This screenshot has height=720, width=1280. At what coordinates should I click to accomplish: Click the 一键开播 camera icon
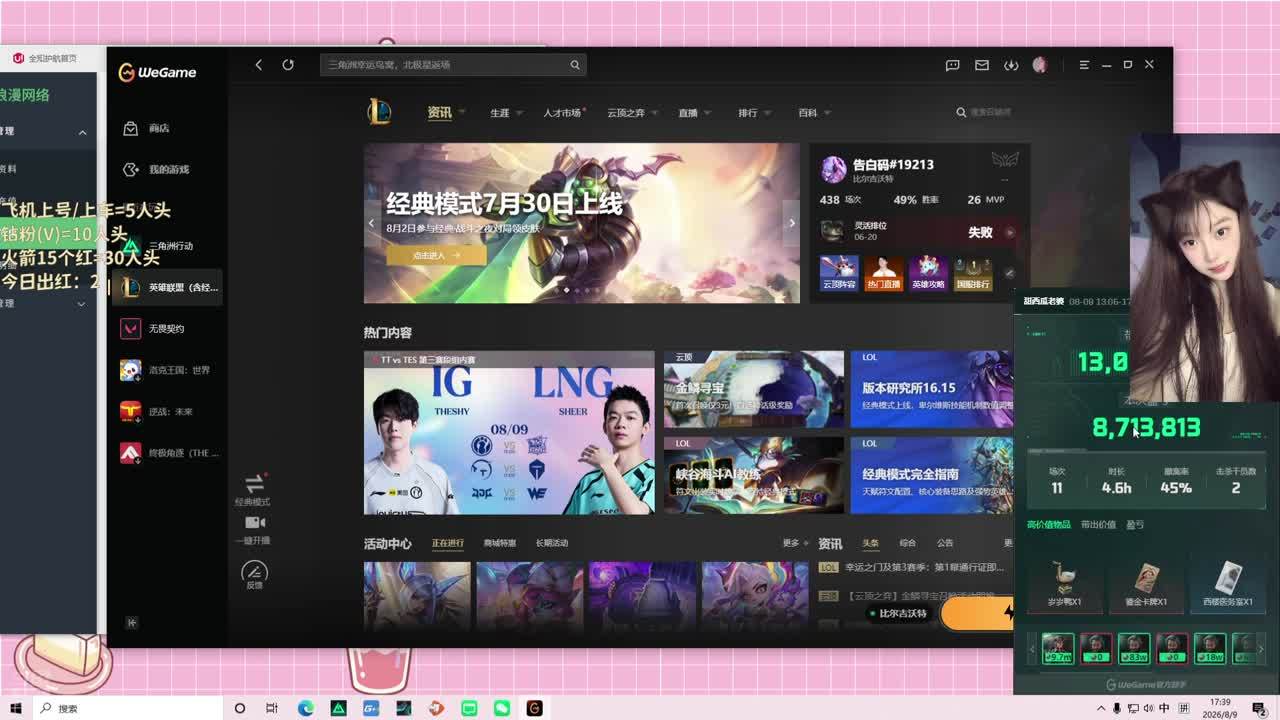(x=254, y=523)
